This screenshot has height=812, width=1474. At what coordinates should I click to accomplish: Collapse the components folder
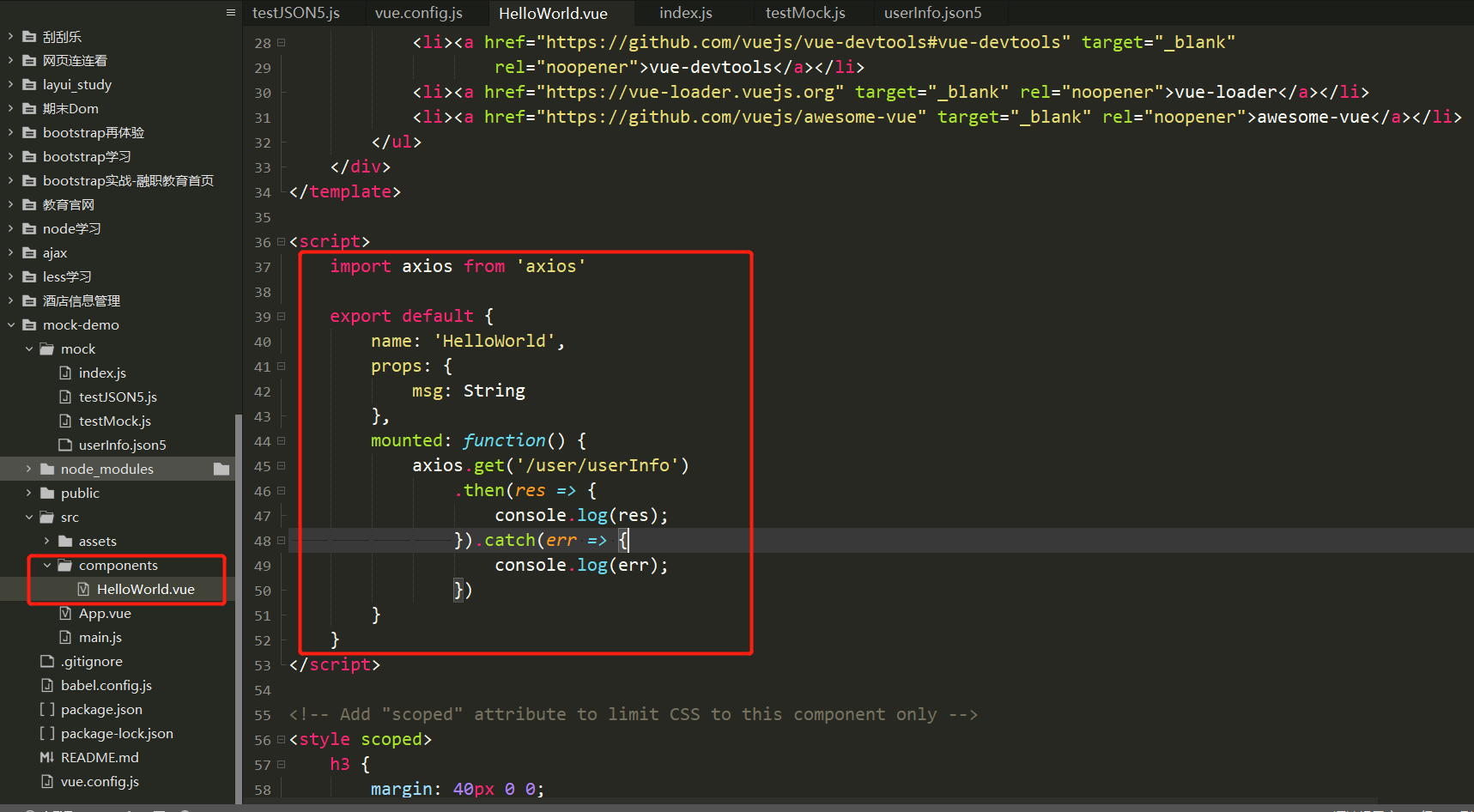pyautogui.click(x=47, y=566)
